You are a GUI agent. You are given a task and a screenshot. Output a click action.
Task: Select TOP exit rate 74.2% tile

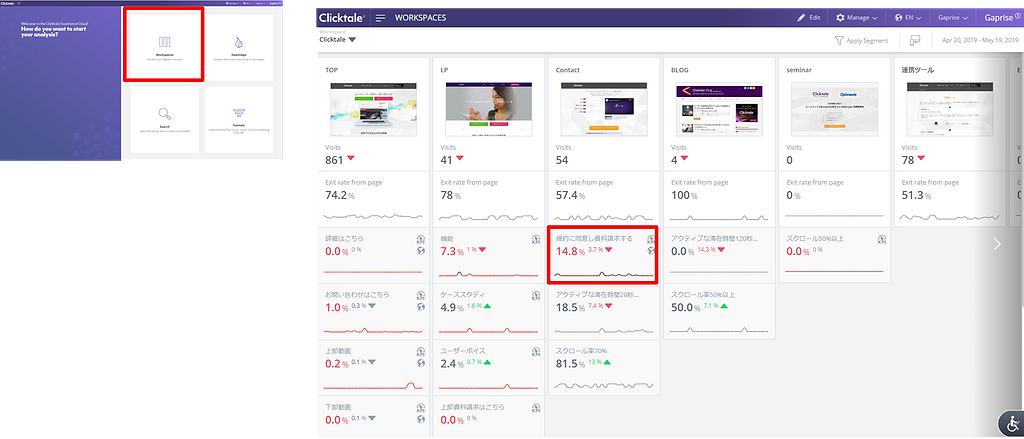click(374, 199)
